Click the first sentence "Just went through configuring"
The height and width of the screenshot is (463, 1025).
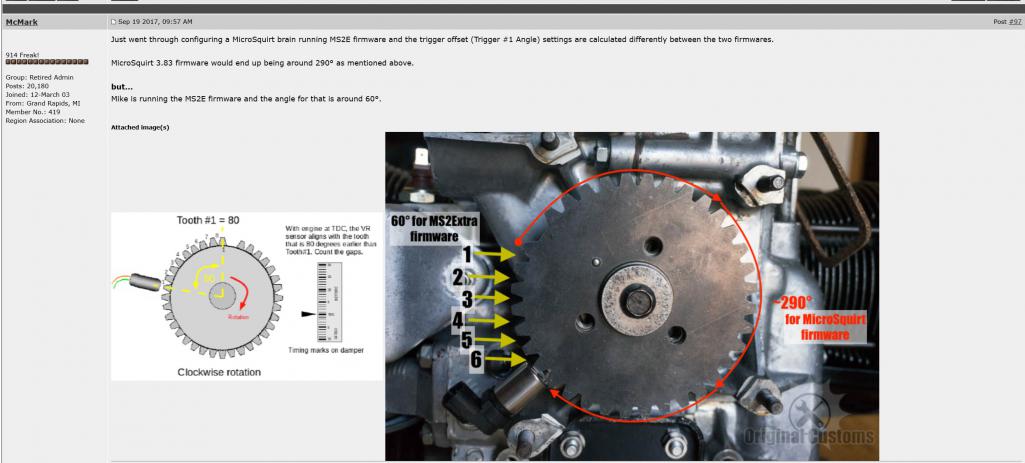click(442, 39)
